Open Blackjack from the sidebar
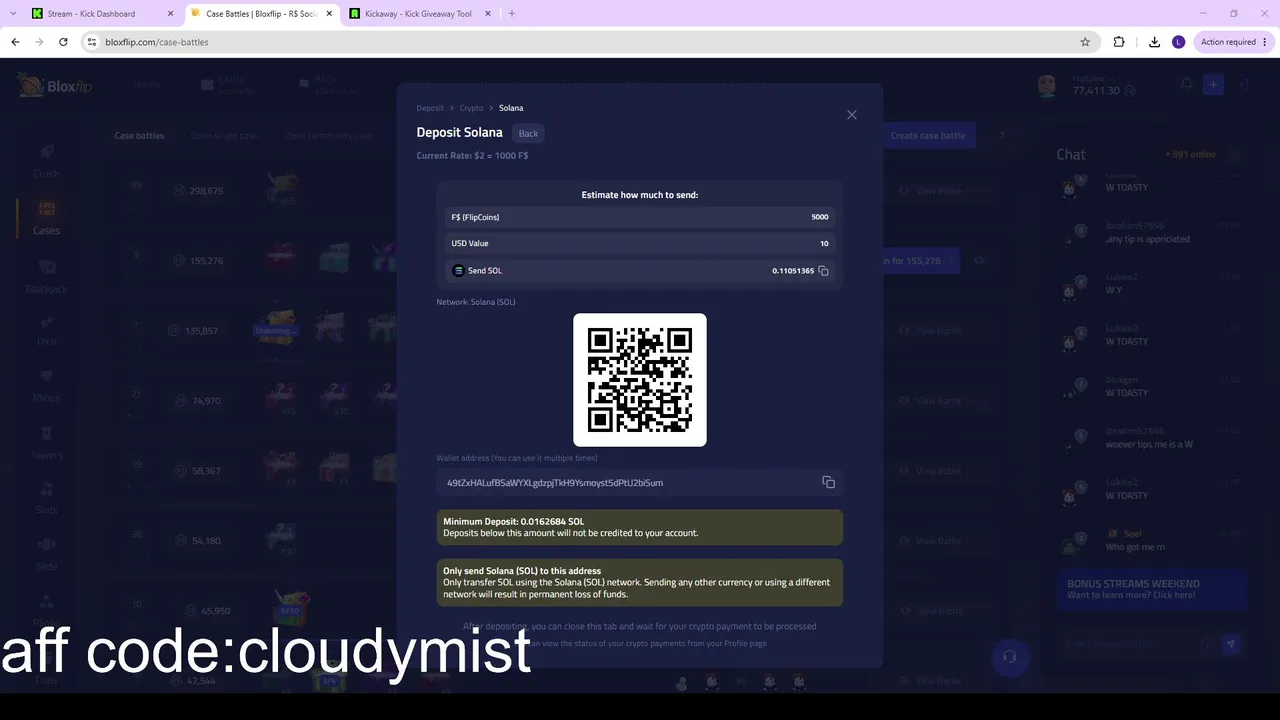The width and height of the screenshot is (1280, 720). [x=46, y=276]
